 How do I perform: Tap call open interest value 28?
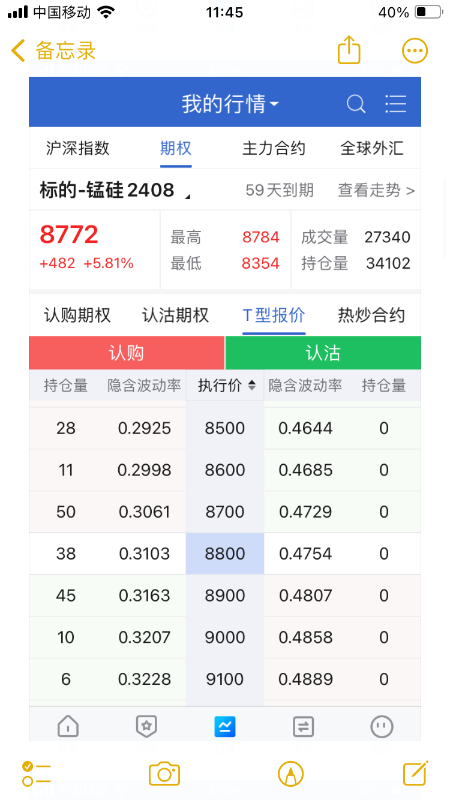66,428
